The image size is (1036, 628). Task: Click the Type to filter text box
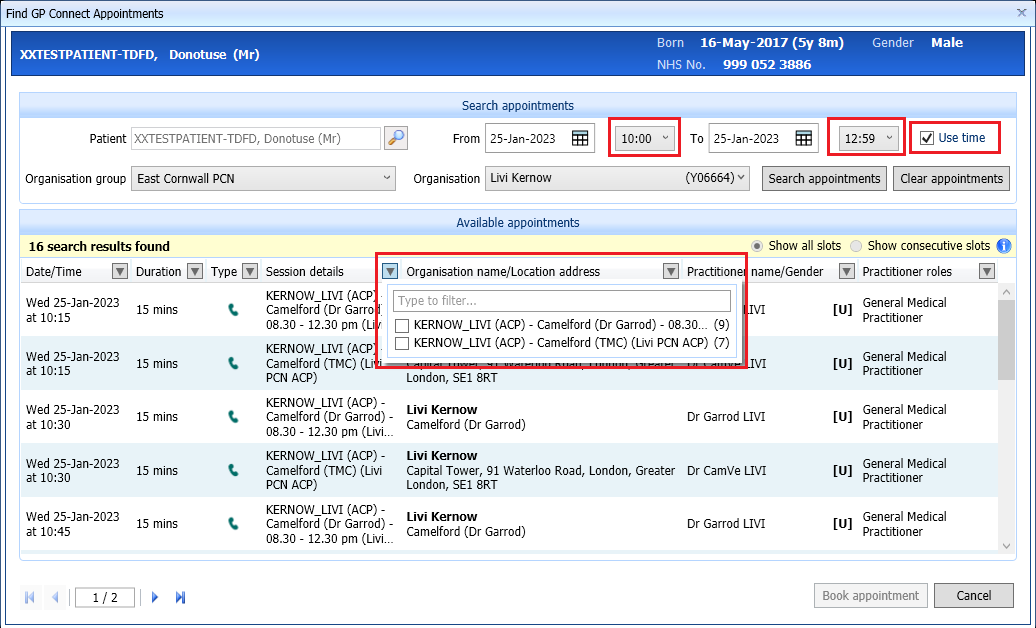point(562,301)
